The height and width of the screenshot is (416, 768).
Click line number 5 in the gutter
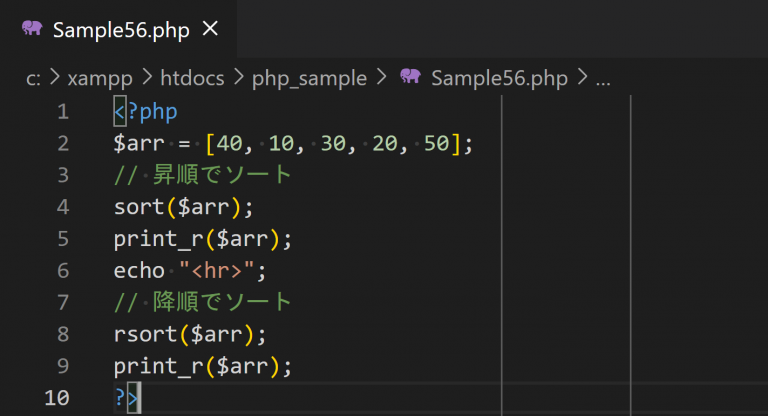coord(63,239)
